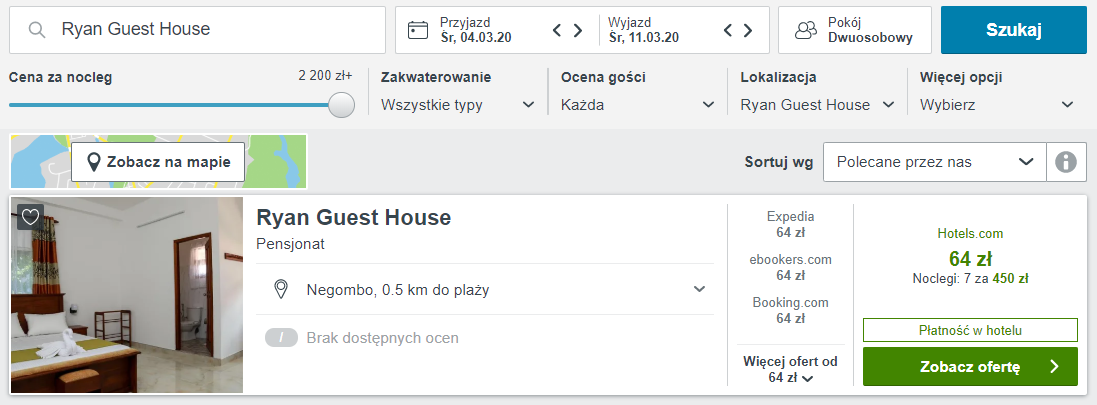Go to previous check-out date arrow
Image resolution: width=1097 pixels, height=405 pixels.
pyautogui.click(x=728, y=30)
